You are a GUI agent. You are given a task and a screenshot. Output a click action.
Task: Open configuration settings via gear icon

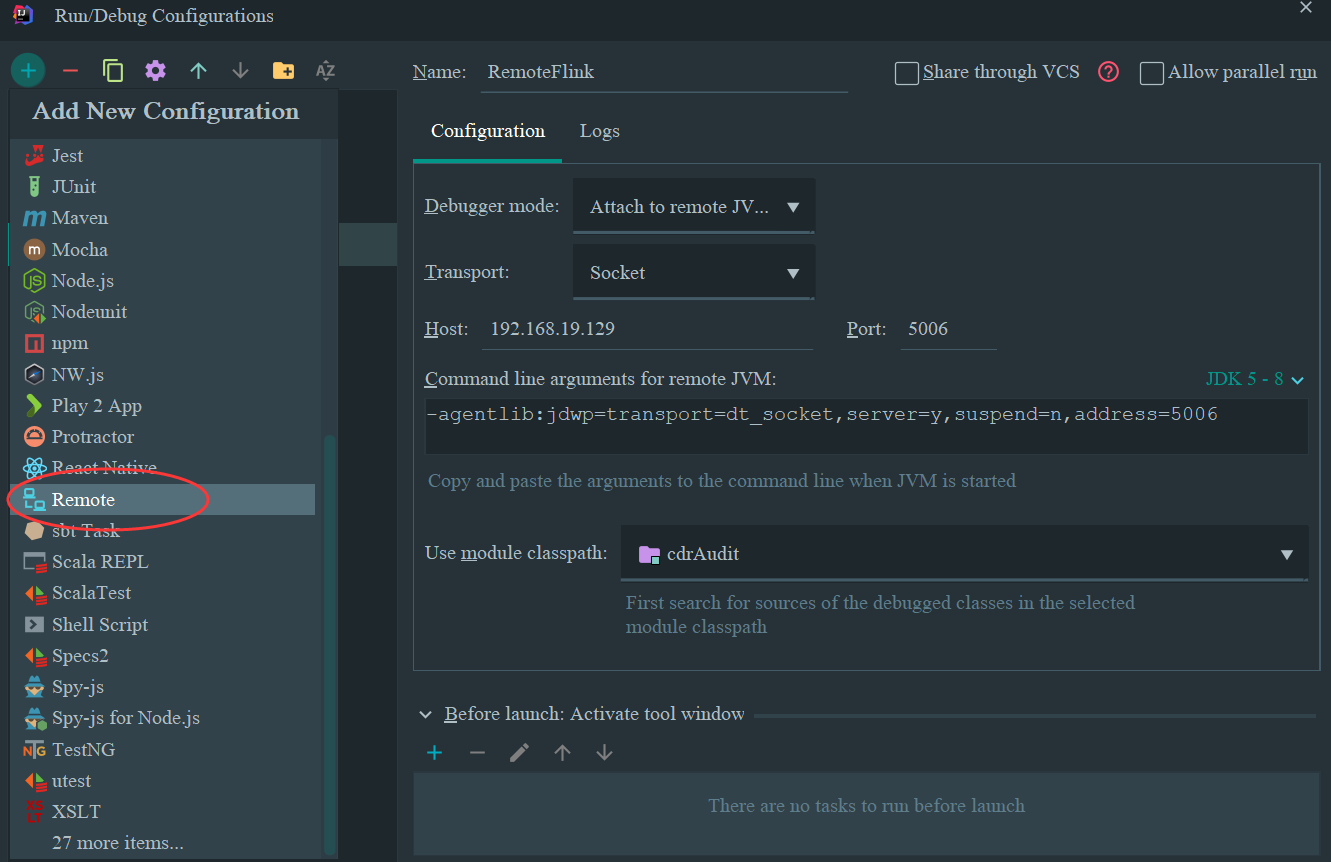click(x=156, y=70)
